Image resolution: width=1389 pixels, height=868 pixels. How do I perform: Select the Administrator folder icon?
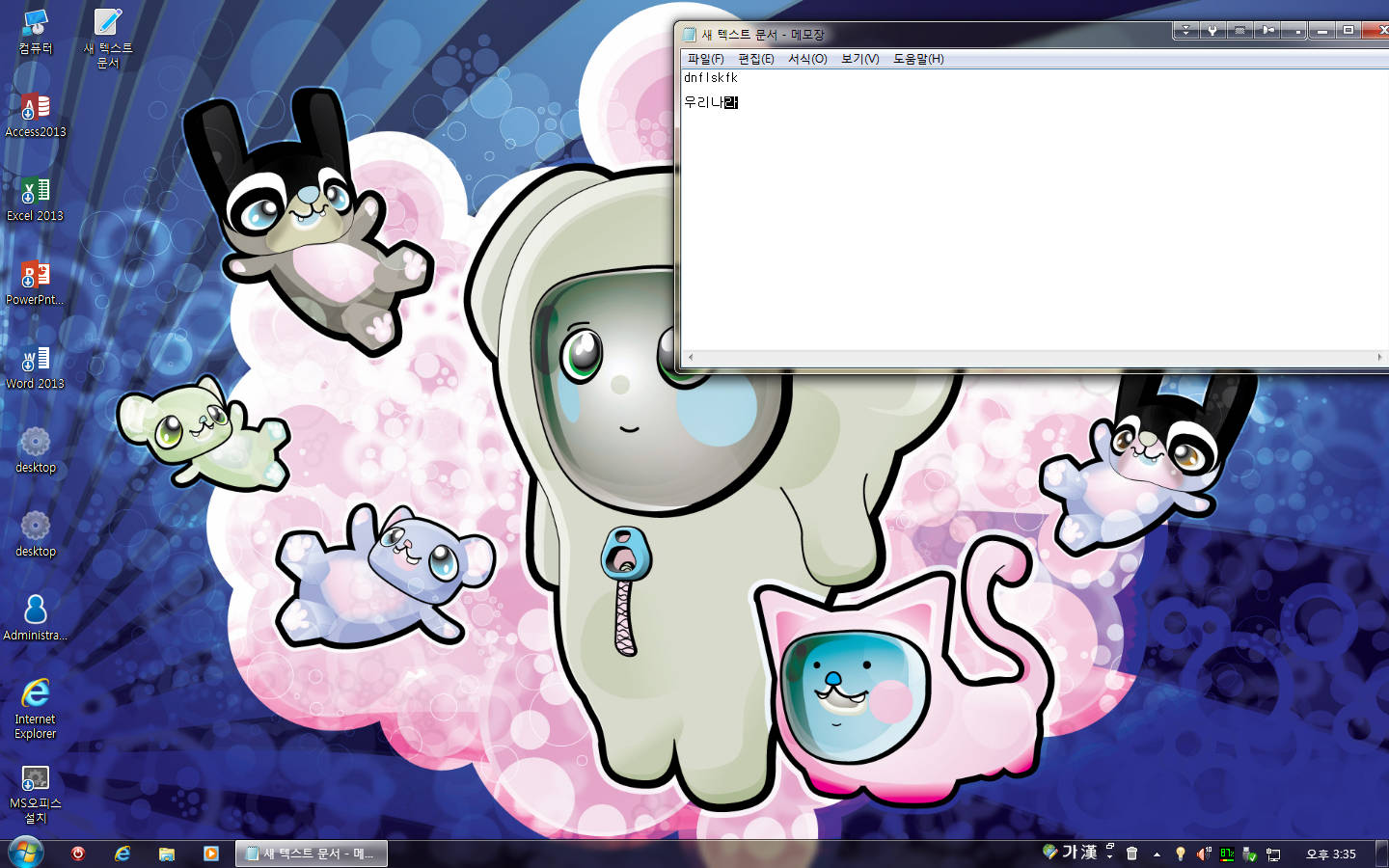point(36,618)
